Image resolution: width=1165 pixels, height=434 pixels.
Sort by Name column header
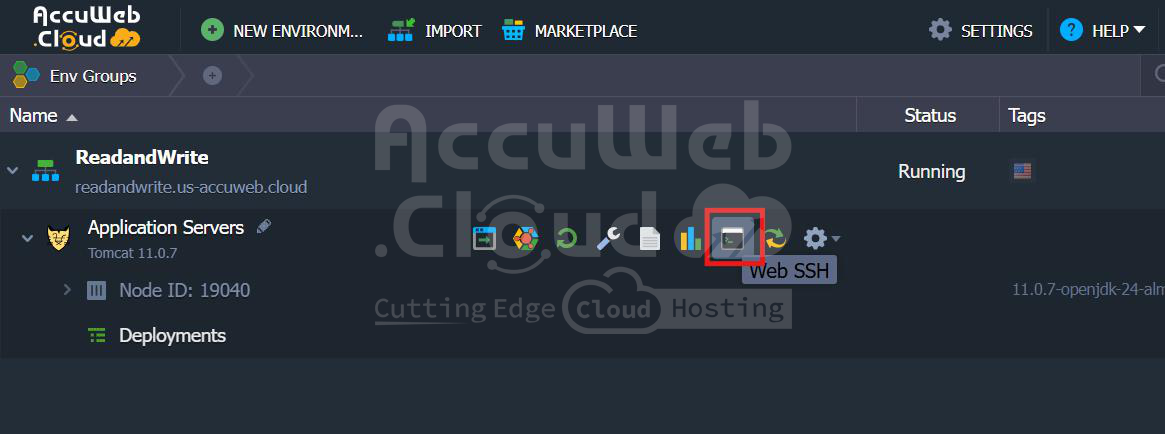43,116
